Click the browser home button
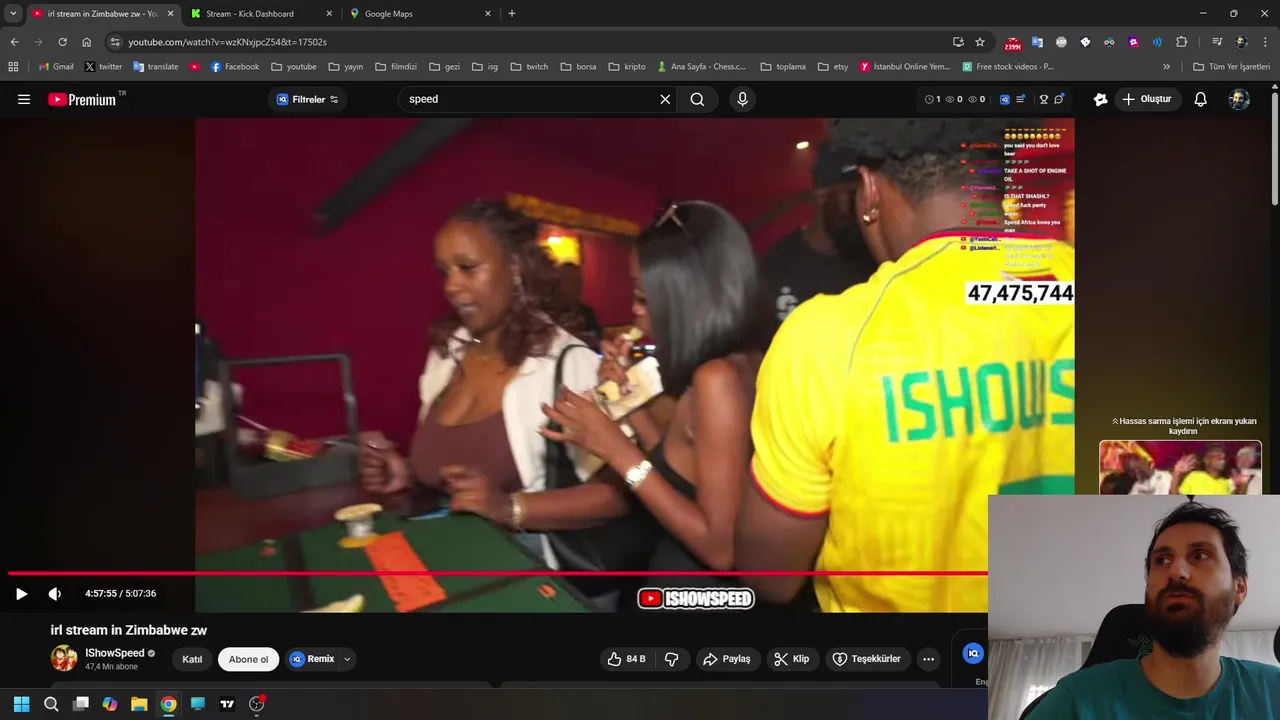Viewport: 1280px width, 720px height. (87, 42)
